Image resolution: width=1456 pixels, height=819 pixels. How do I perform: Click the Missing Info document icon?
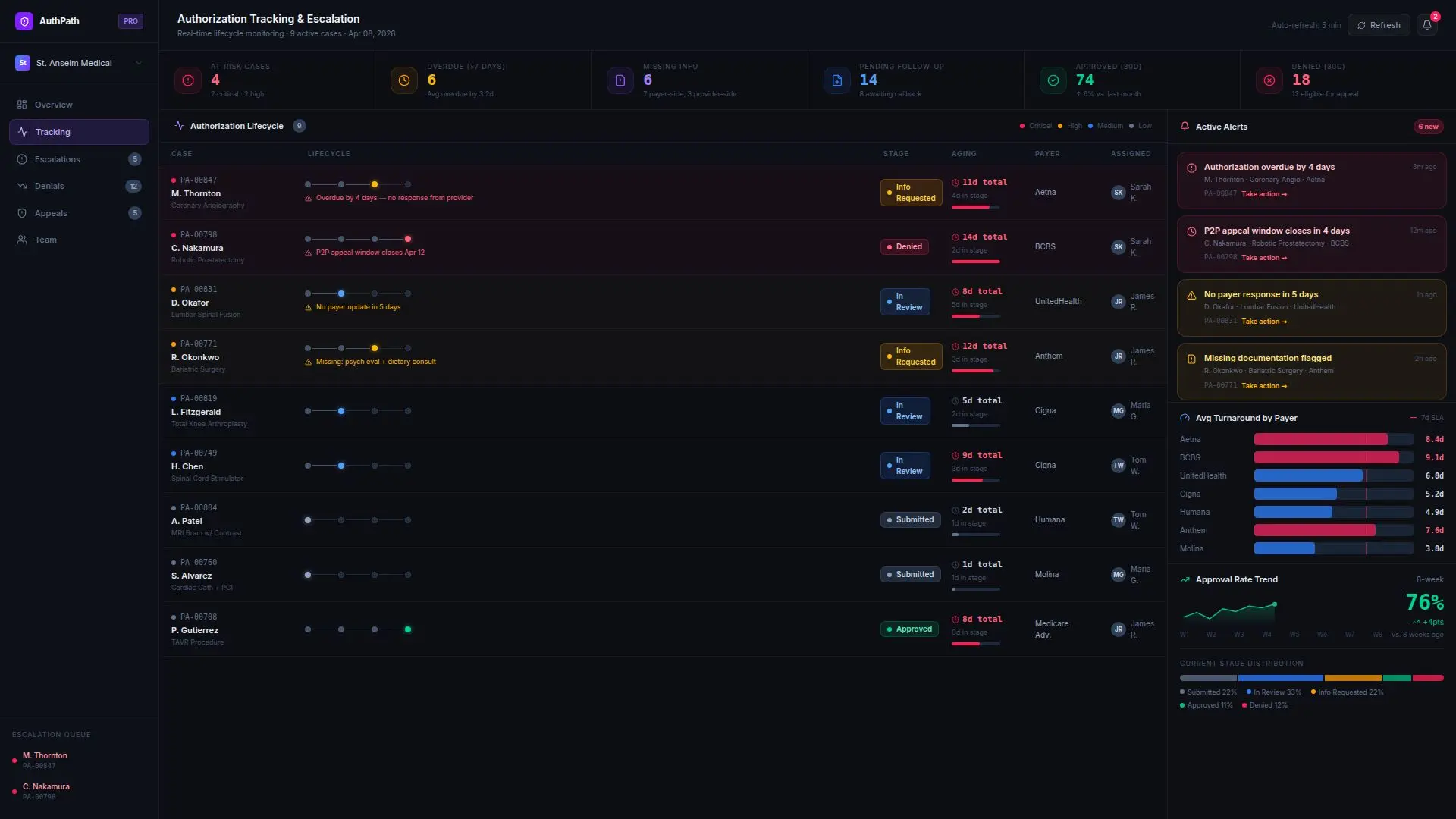620,80
